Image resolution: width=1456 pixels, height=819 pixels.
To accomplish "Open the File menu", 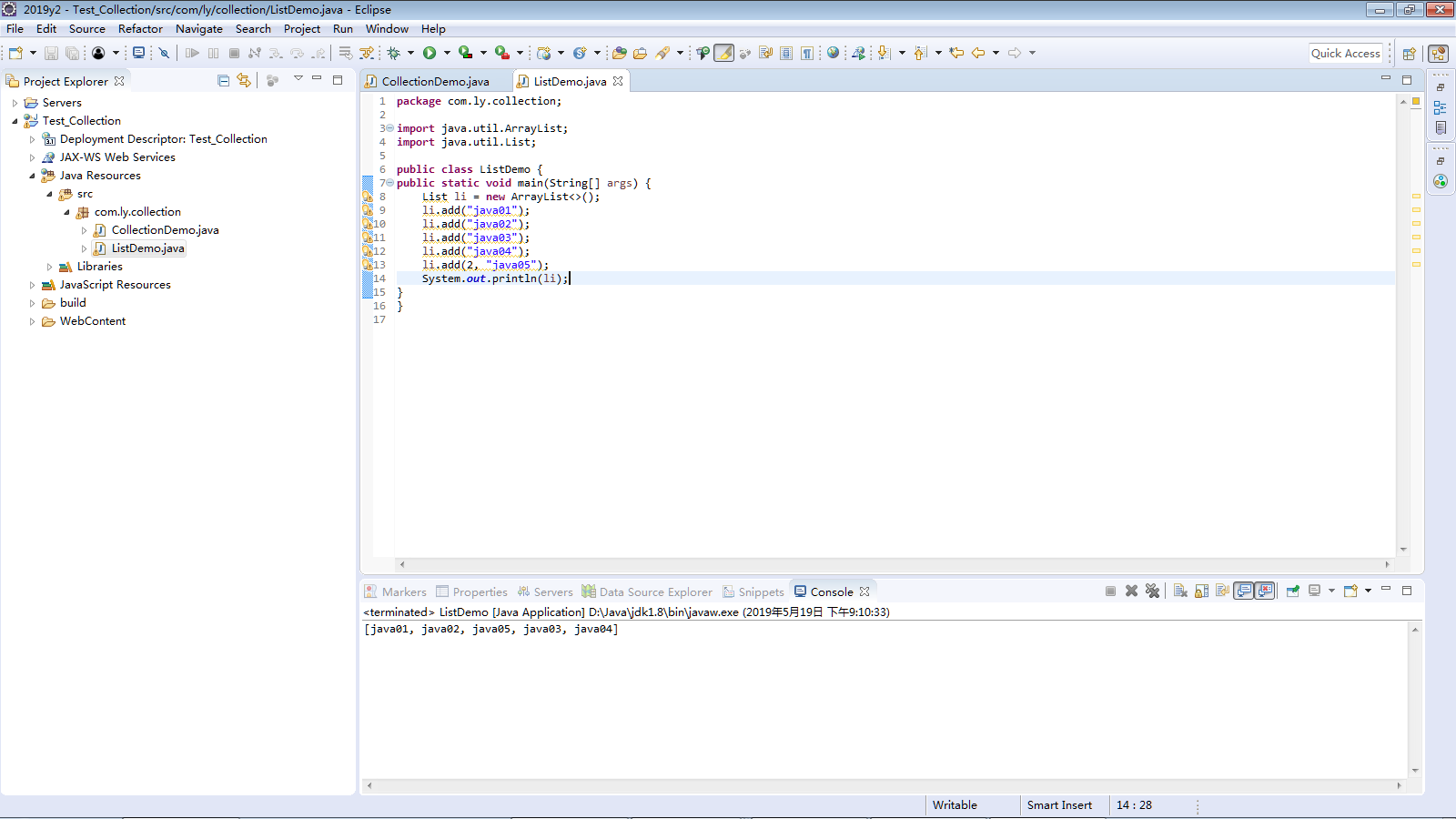I will (x=15, y=29).
